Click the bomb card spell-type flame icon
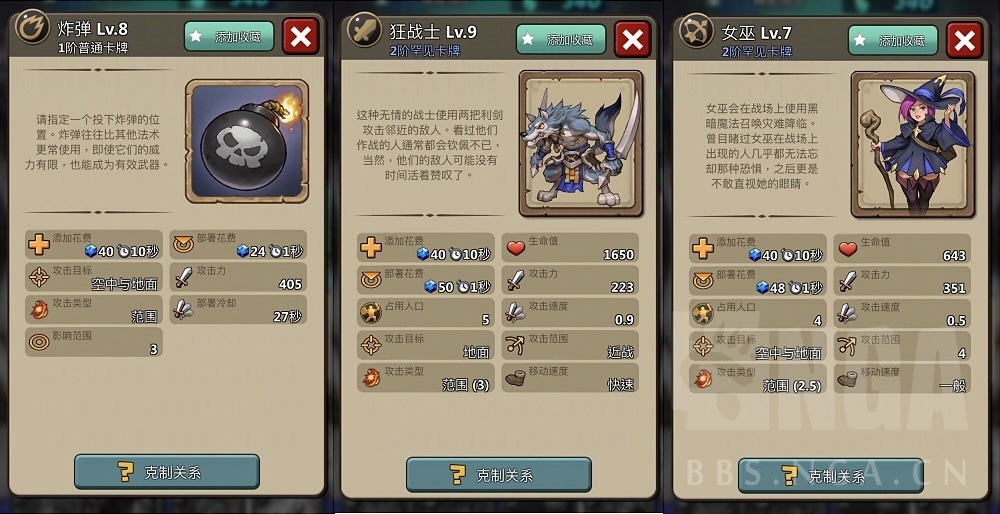The width and height of the screenshot is (1000, 514). (32, 26)
